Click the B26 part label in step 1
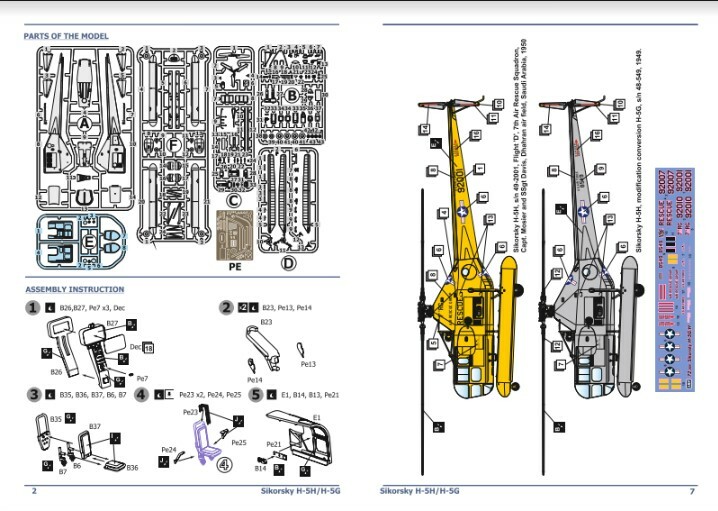 coord(56,372)
